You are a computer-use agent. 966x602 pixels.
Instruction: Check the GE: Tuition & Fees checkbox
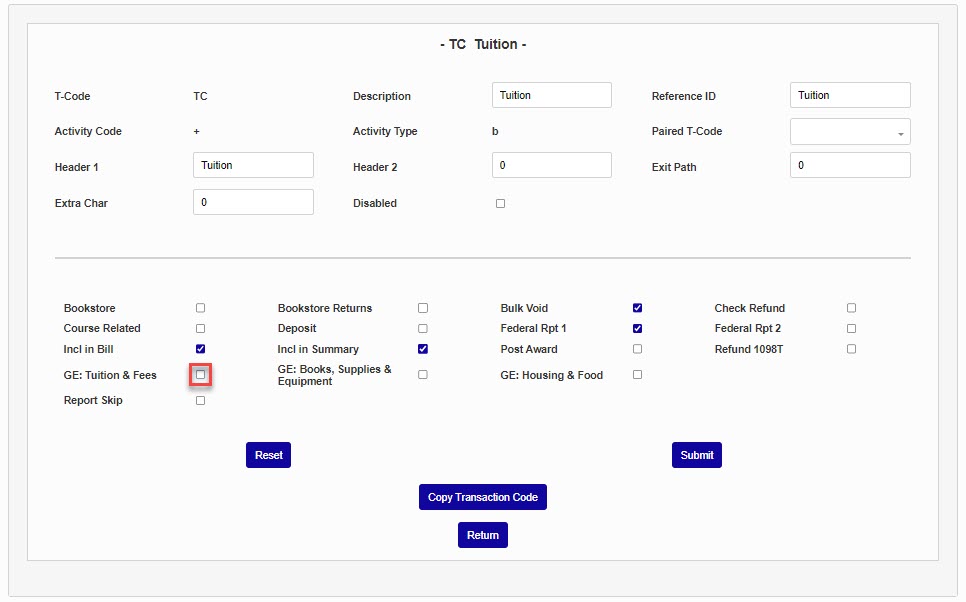pos(201,375)
